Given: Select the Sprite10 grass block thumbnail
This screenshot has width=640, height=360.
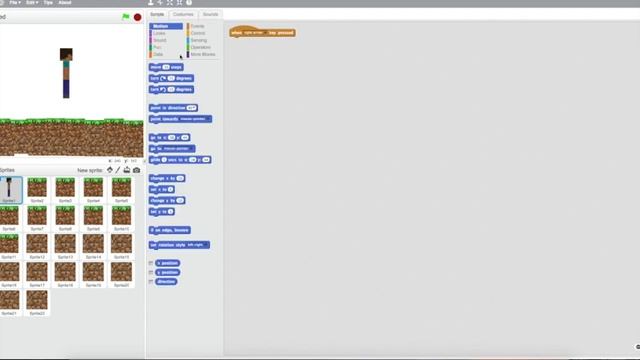Looking at the screenshot, I should [x=122, y=218].
